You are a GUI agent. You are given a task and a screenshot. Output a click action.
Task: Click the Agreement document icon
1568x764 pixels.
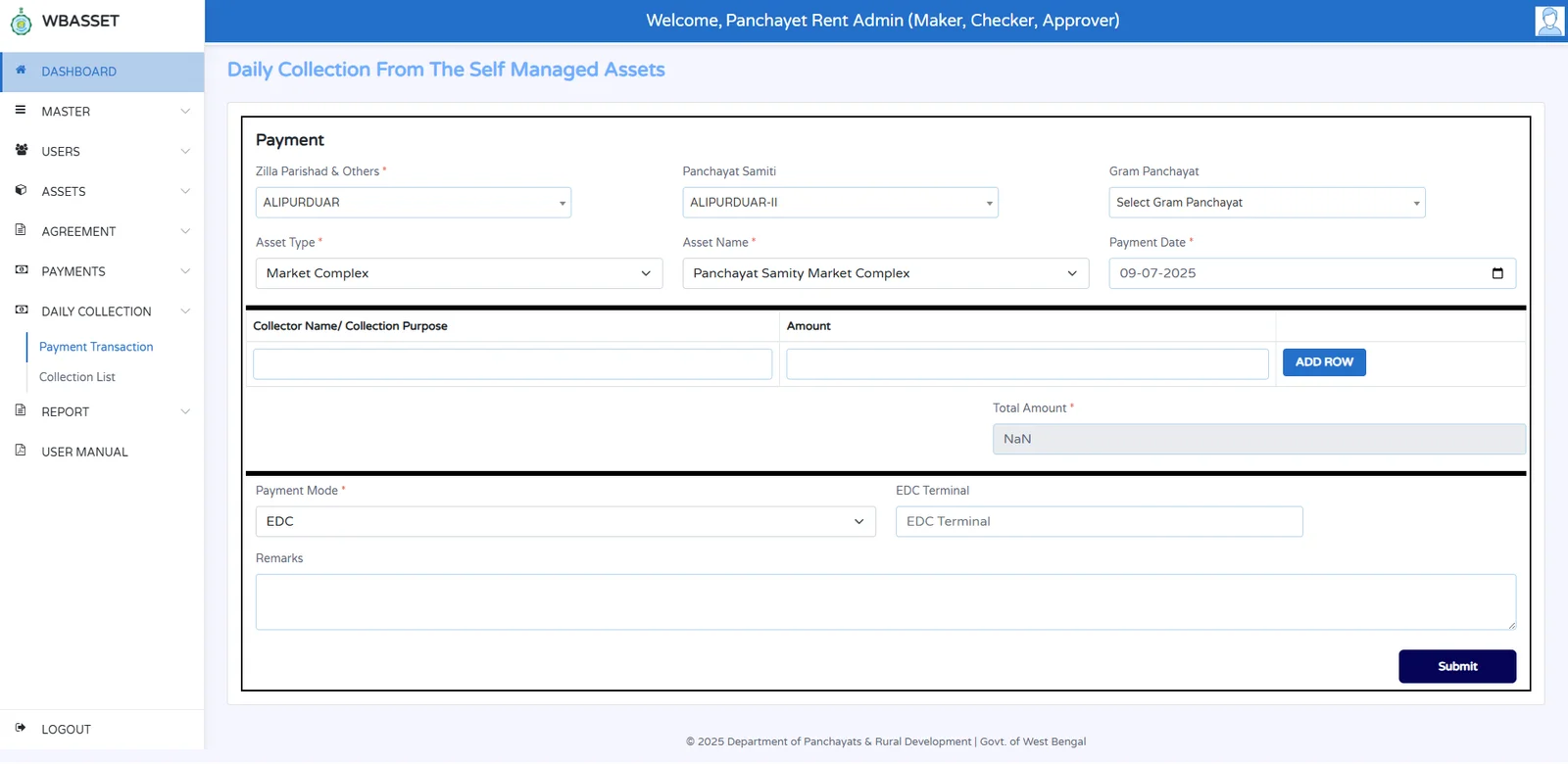click(21, 230)
